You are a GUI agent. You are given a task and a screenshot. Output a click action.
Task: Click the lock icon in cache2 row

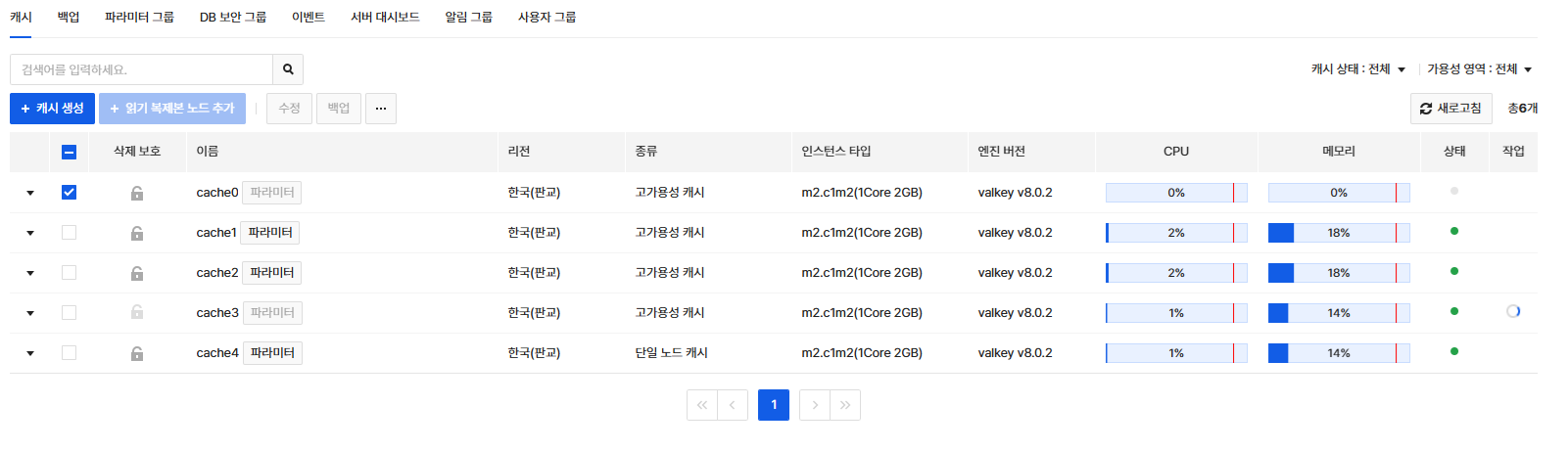(137, 273)
